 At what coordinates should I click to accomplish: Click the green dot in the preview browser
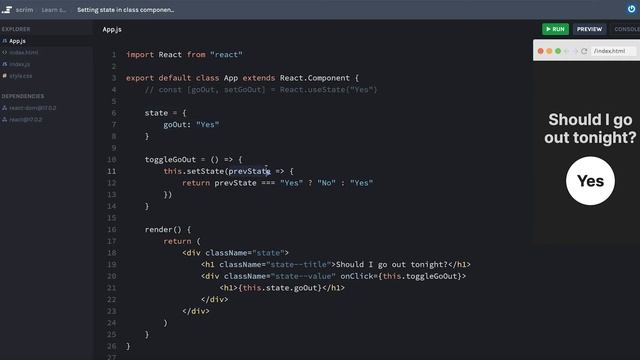pyautogui.click(x=558, y=51)
